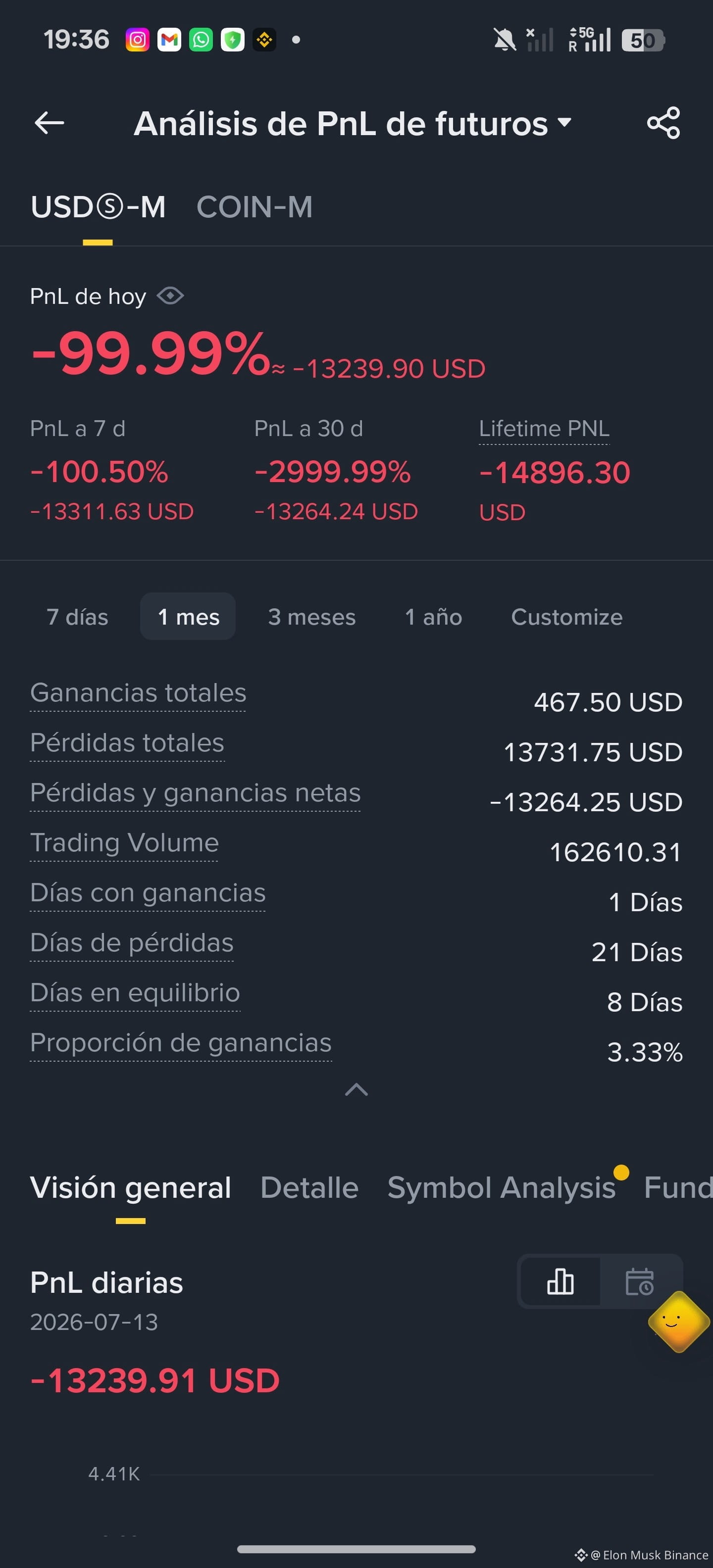Open the Symbol Analysis tab

(x=502, y=1187)
